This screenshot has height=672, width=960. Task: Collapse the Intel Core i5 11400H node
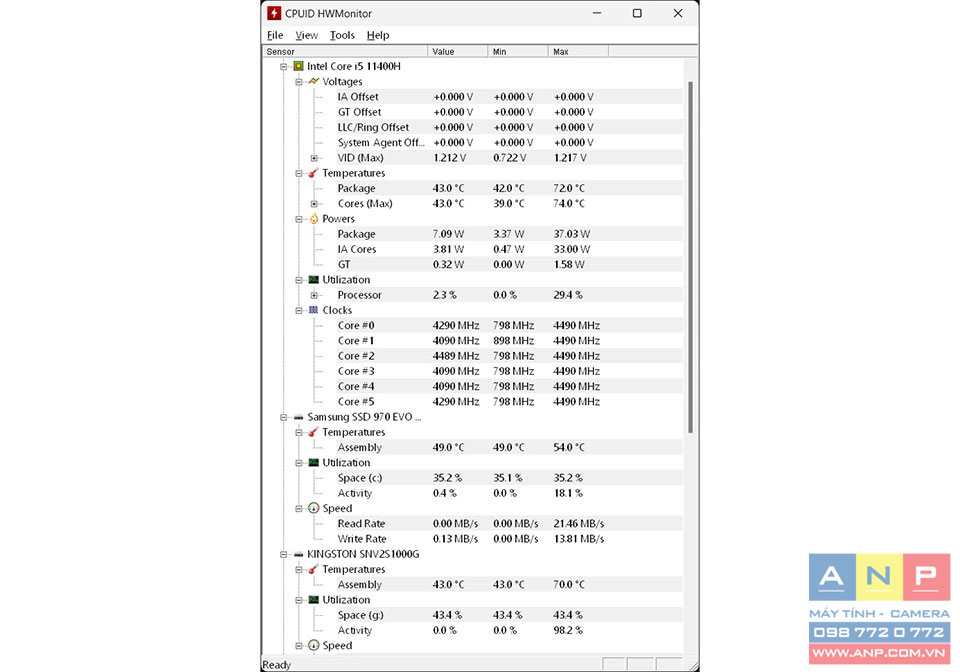coord(283,66)
